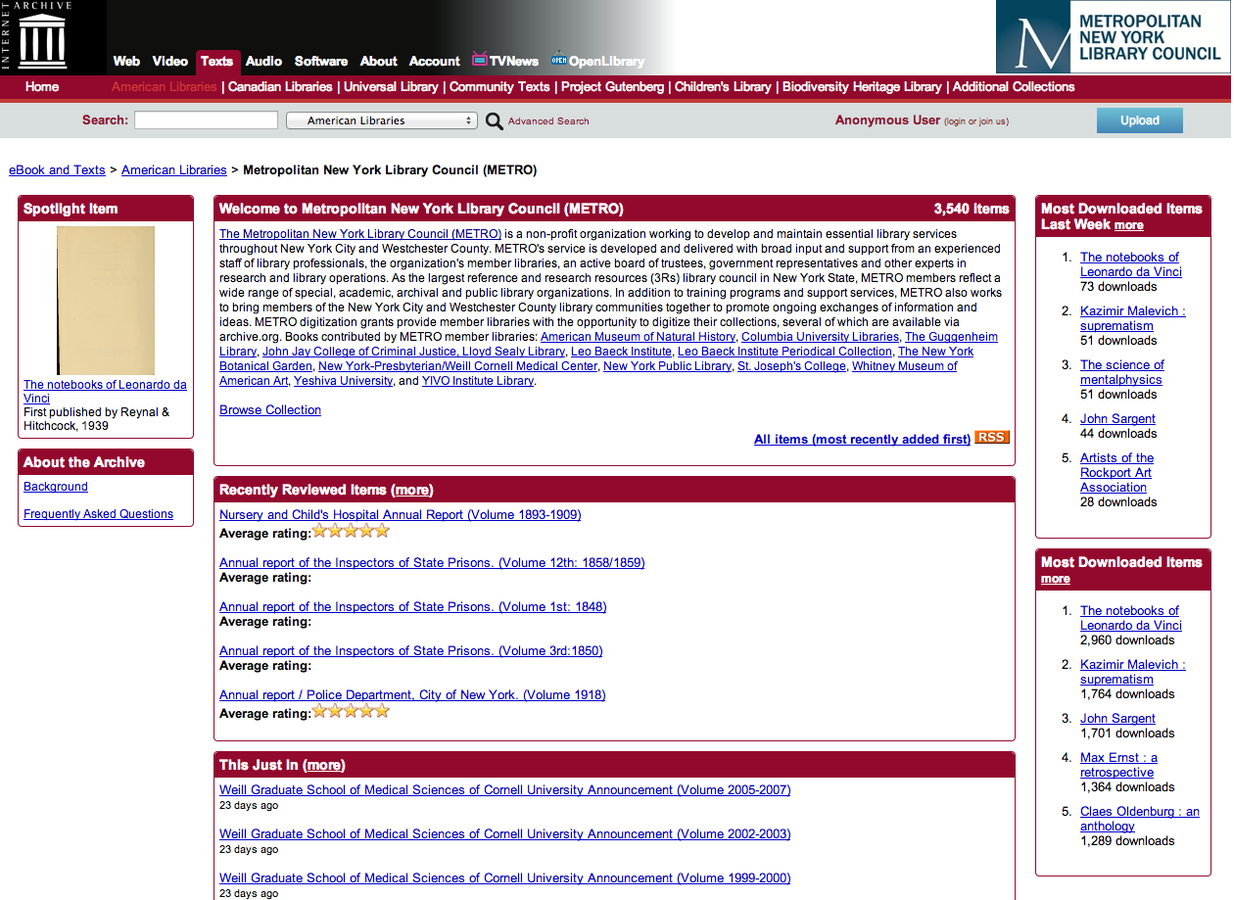Open the OpenLibrary icon link
1234x900 pixels.
[597, 61]
